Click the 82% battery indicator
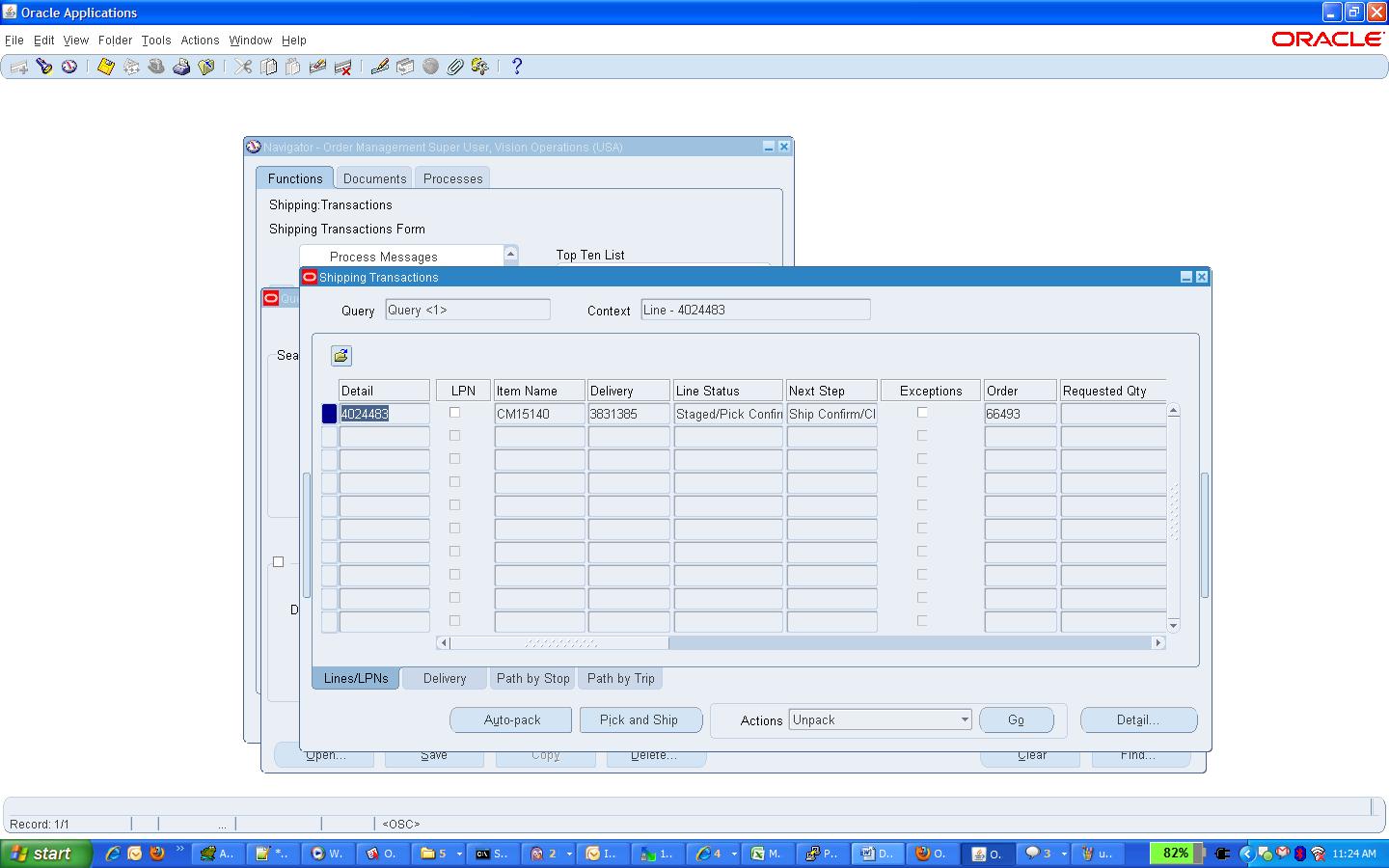The image size is (1389, 868). (x=1176, y=853)
